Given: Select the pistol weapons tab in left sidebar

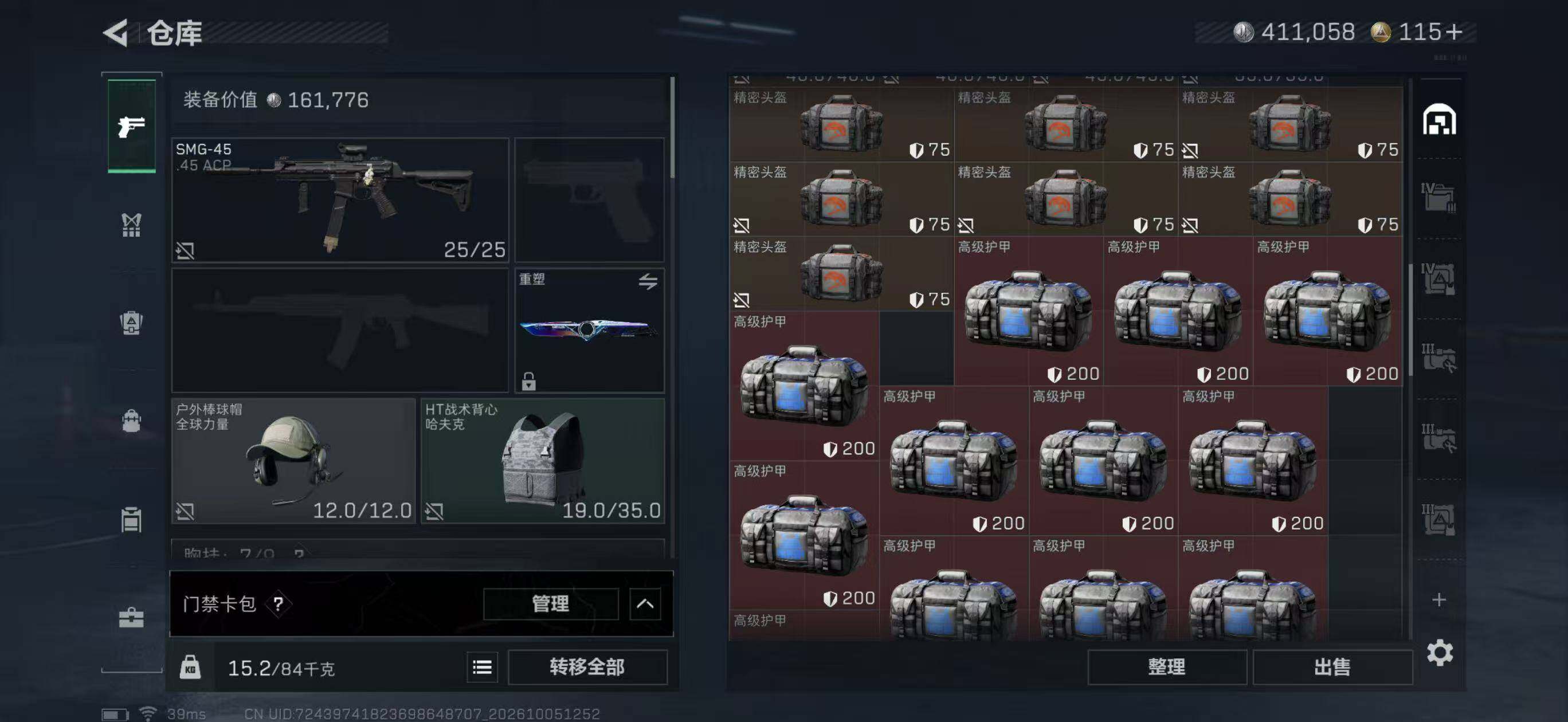Looking at the screenshot, I should coord(131,127).
